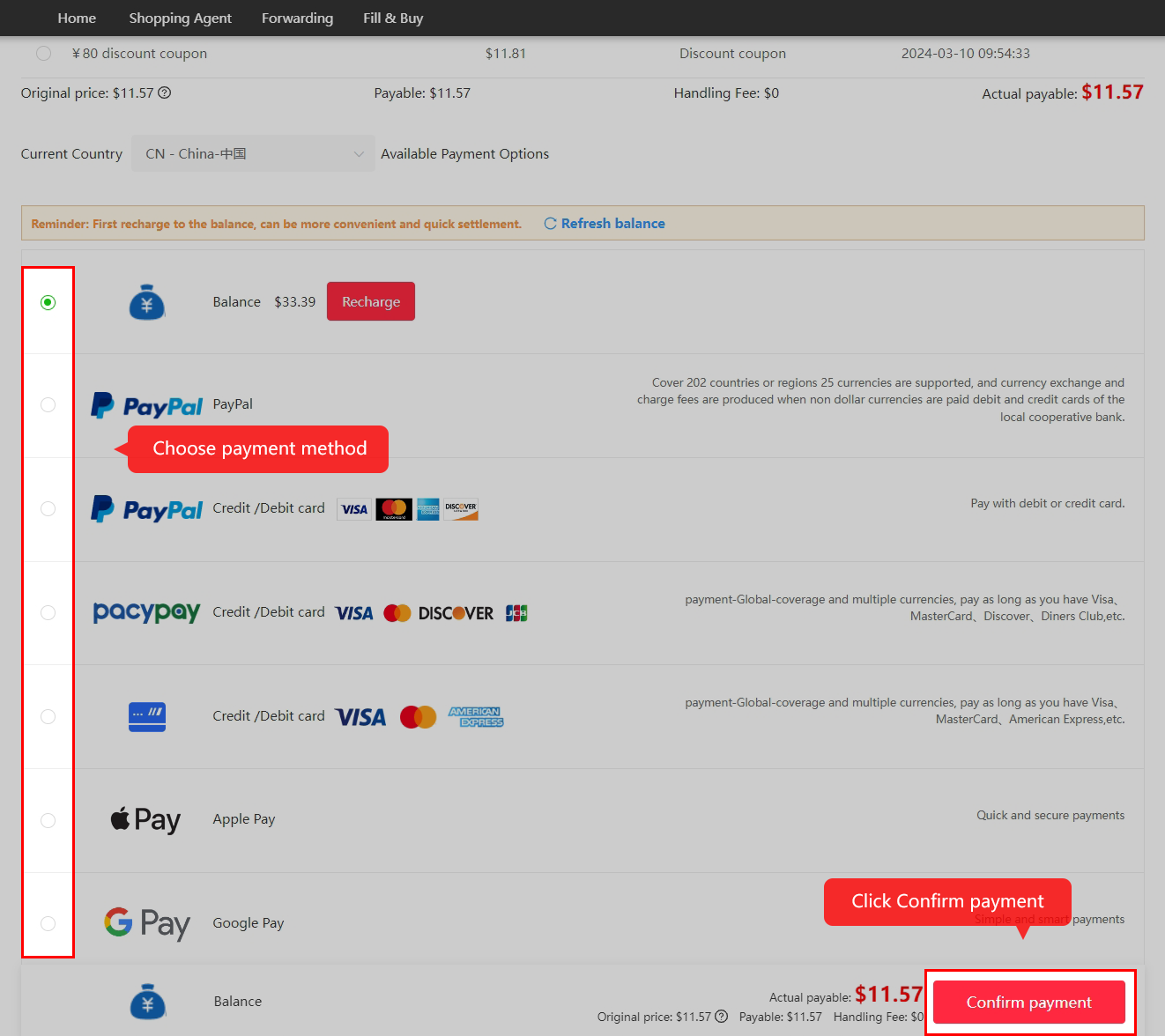Click the Mastercard logo in pacypay row

point(397,613)
